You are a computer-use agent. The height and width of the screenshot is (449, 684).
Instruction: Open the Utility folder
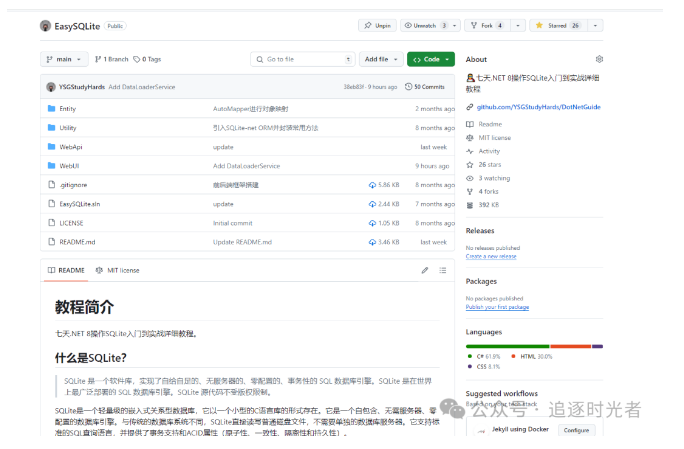click(68, 128)
